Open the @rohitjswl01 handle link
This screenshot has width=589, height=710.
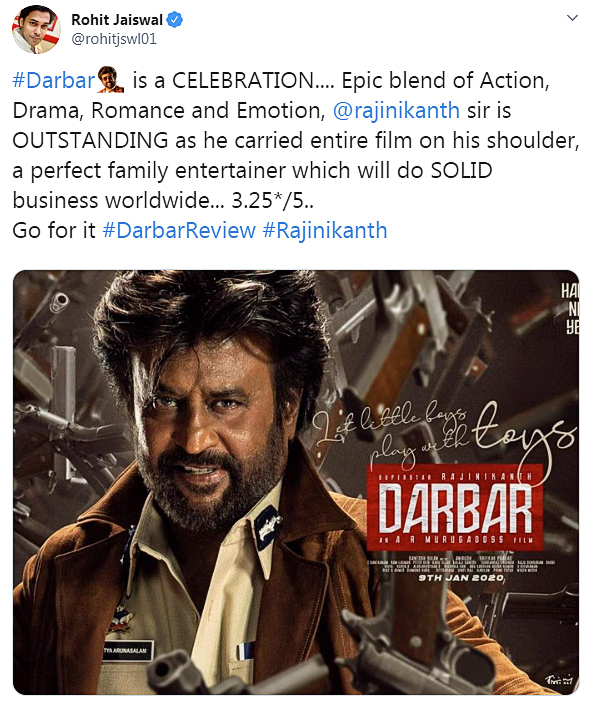coord(114,39)
